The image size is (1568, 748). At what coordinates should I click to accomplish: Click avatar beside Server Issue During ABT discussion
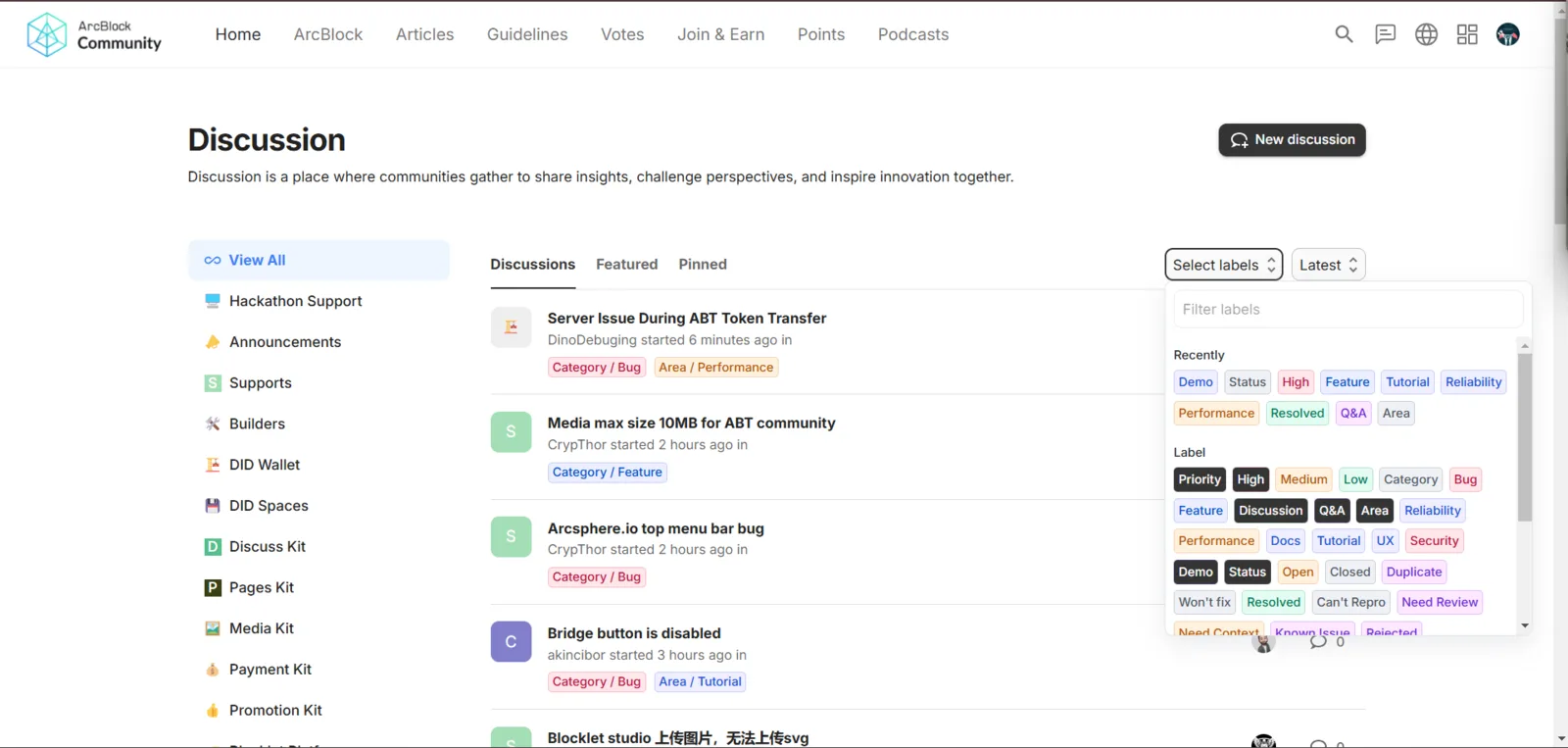pyautogui.click(x=511, y=327)
